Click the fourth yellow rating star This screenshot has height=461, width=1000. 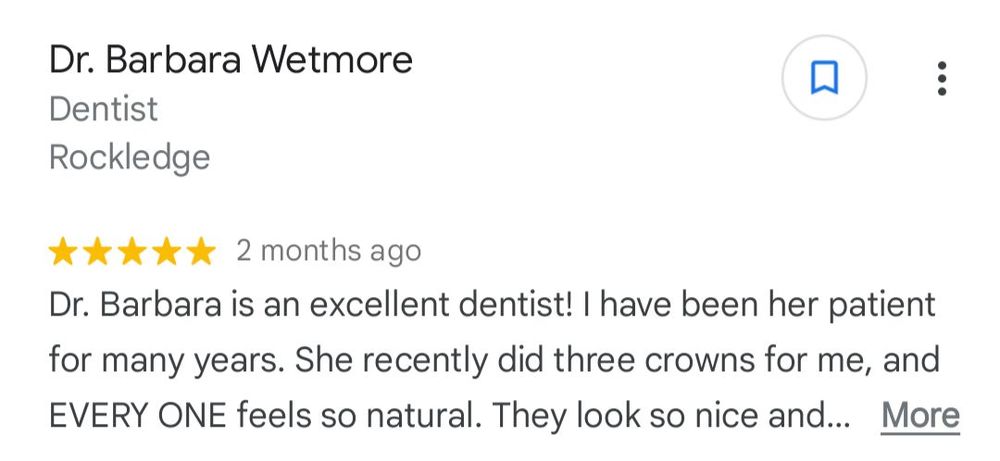(x=165, y=251)
